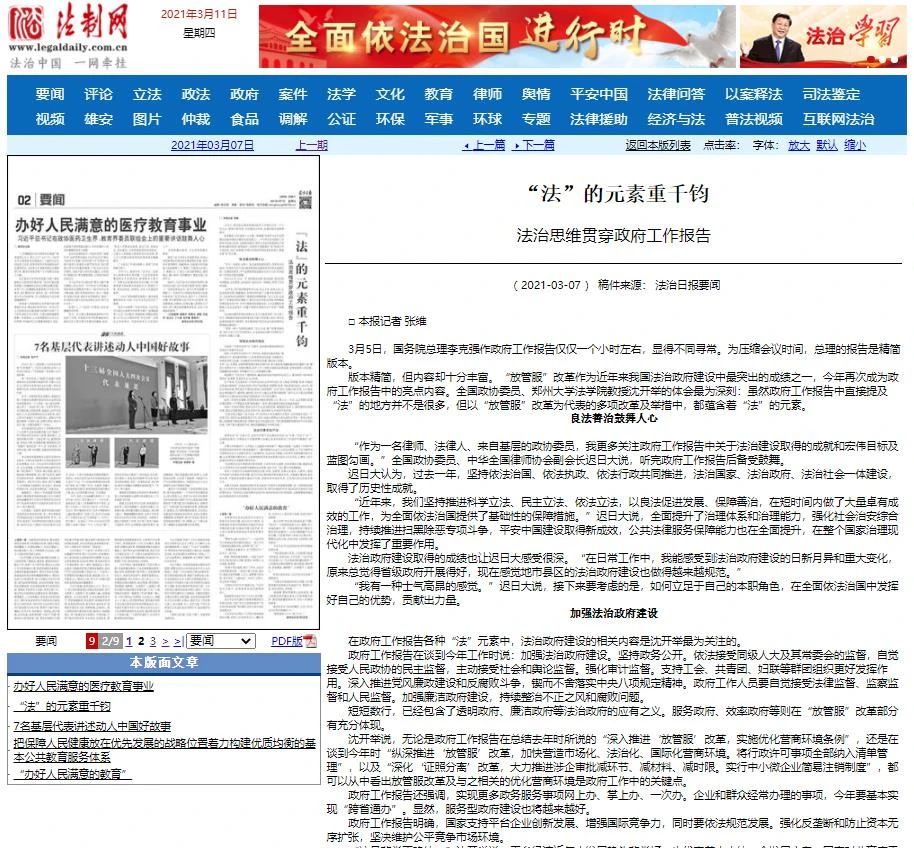This screenshot has width=914, height=848.
Task: Open the 案件 section
Action: (x=293, y=94)
